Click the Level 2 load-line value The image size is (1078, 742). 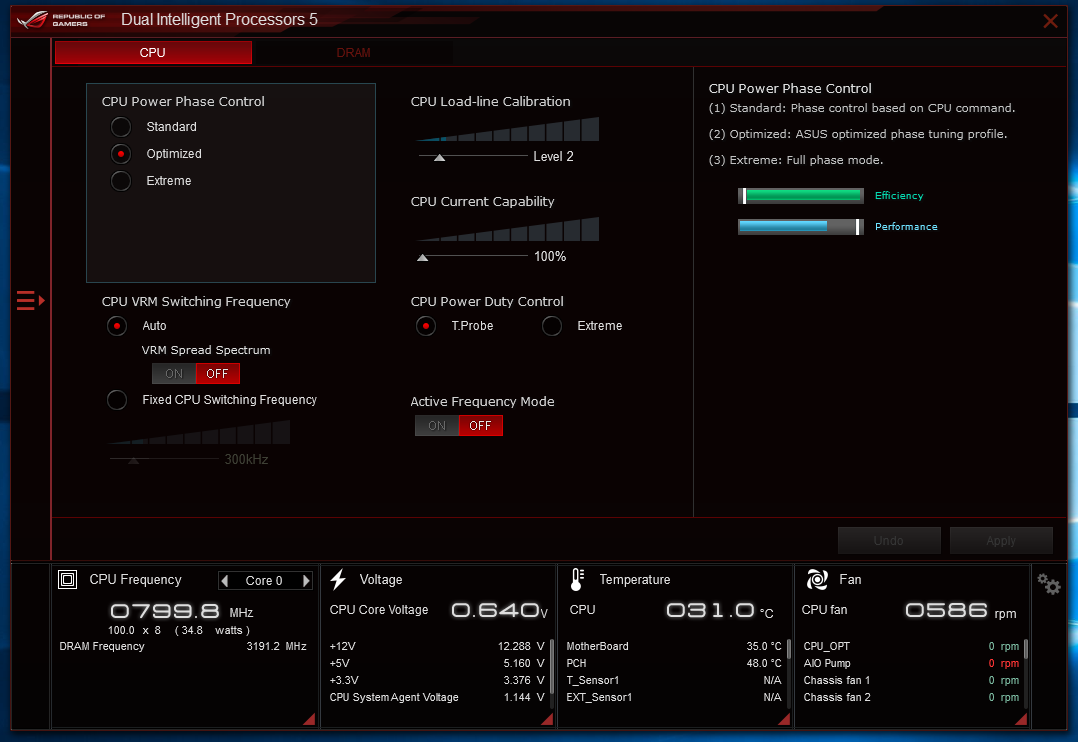pos(553,157)
